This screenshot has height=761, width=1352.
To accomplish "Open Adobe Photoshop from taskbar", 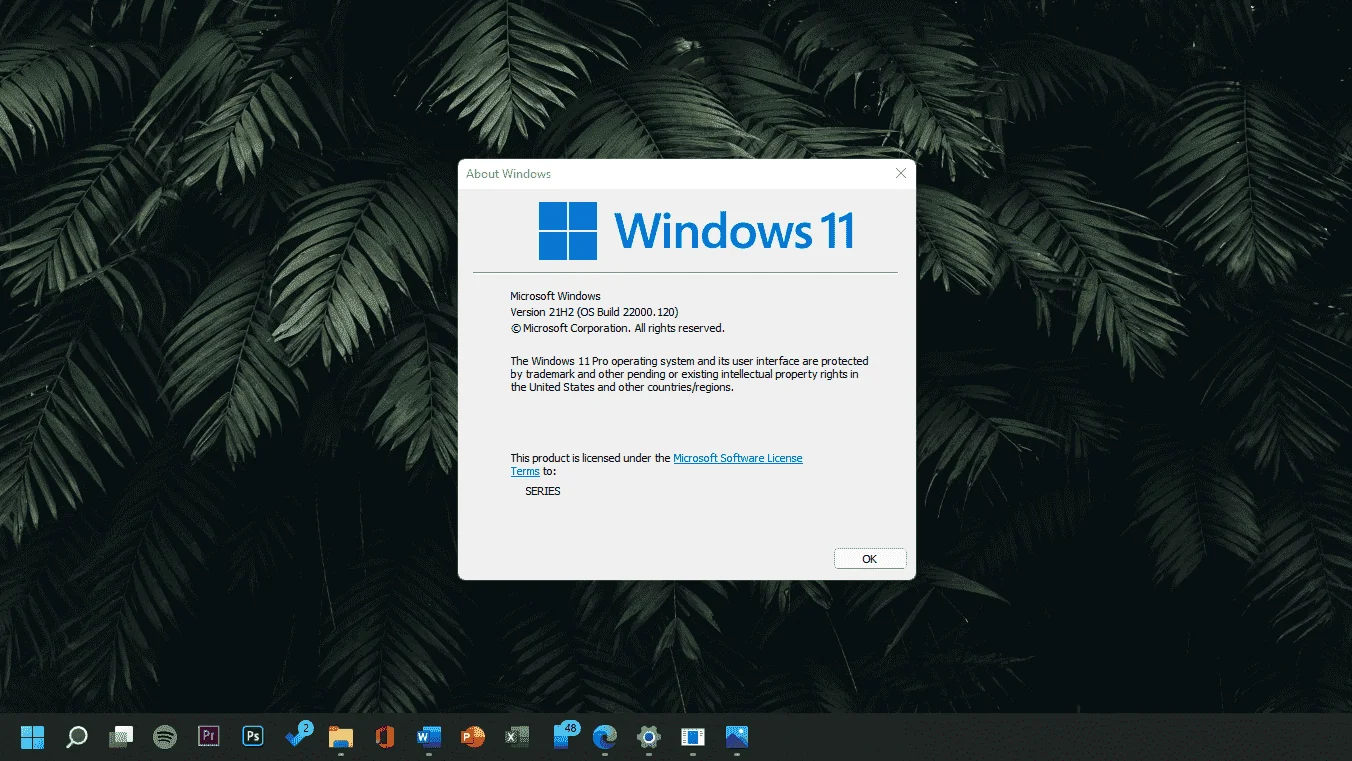I will point(253,737).
